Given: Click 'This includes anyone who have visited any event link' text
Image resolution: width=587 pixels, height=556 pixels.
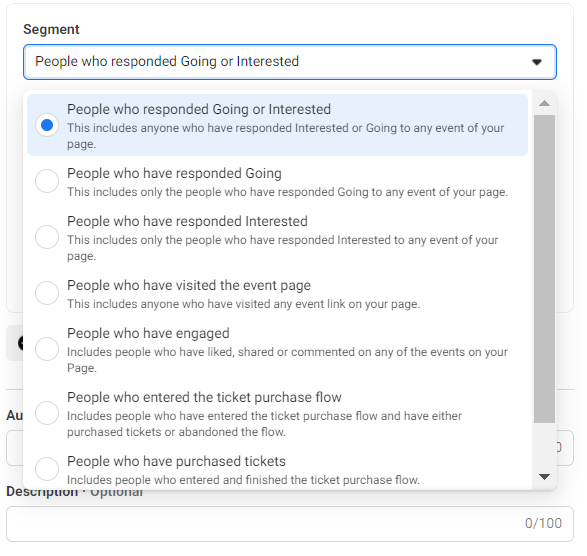Looking at the screenshot, I should (x=244, y=304).
